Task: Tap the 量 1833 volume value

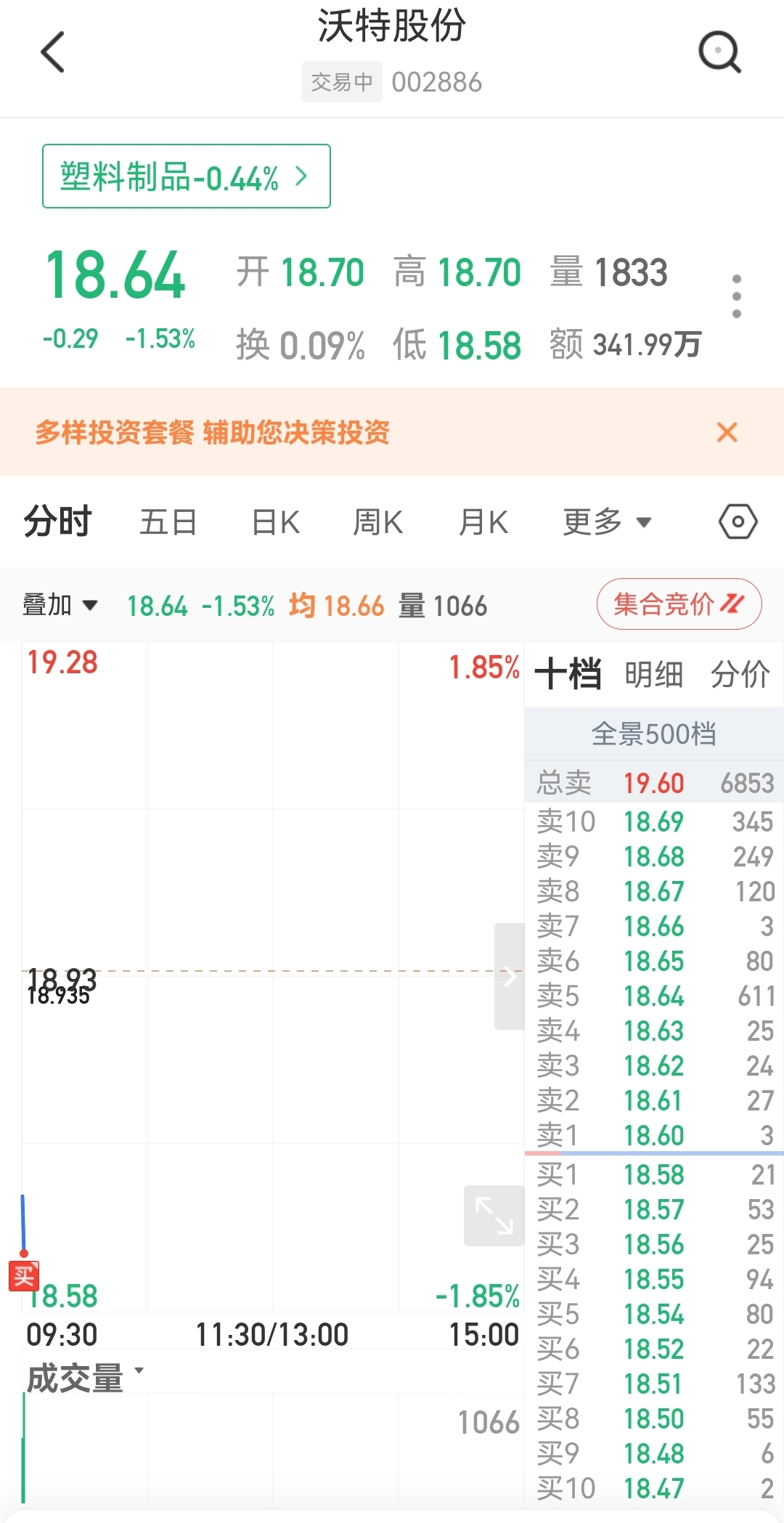Action: tap(608, 272)
